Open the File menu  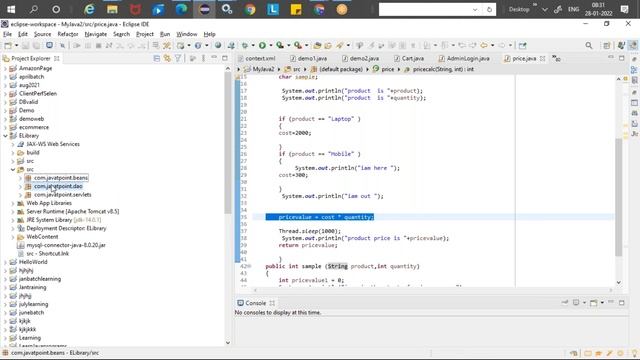[7, 34]
